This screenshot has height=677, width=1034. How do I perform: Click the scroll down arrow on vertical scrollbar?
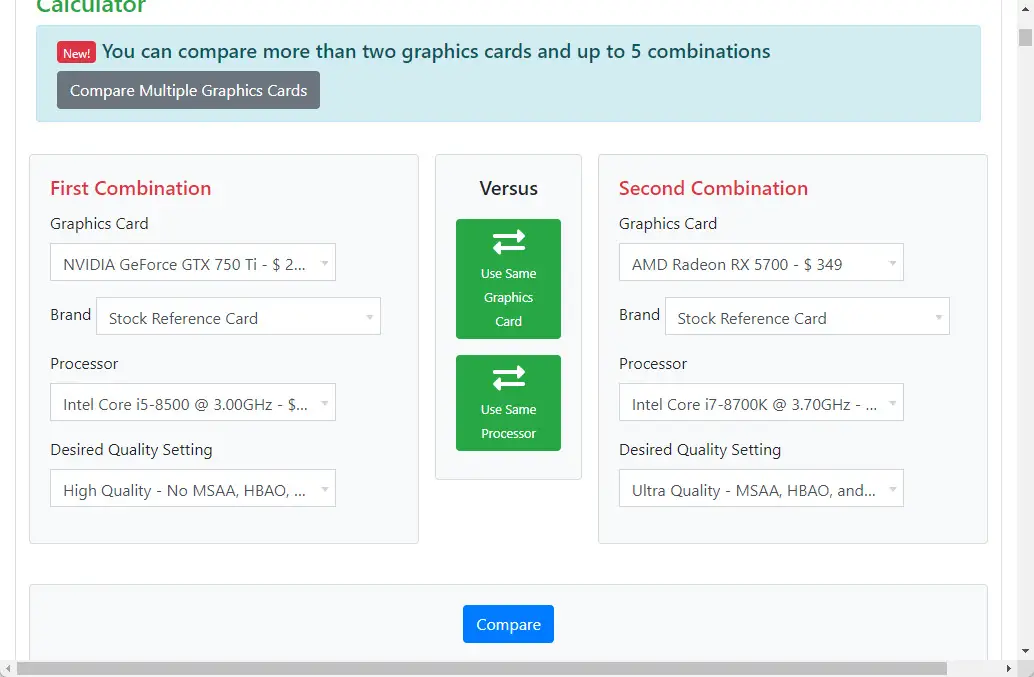[x=1025, y=651]
